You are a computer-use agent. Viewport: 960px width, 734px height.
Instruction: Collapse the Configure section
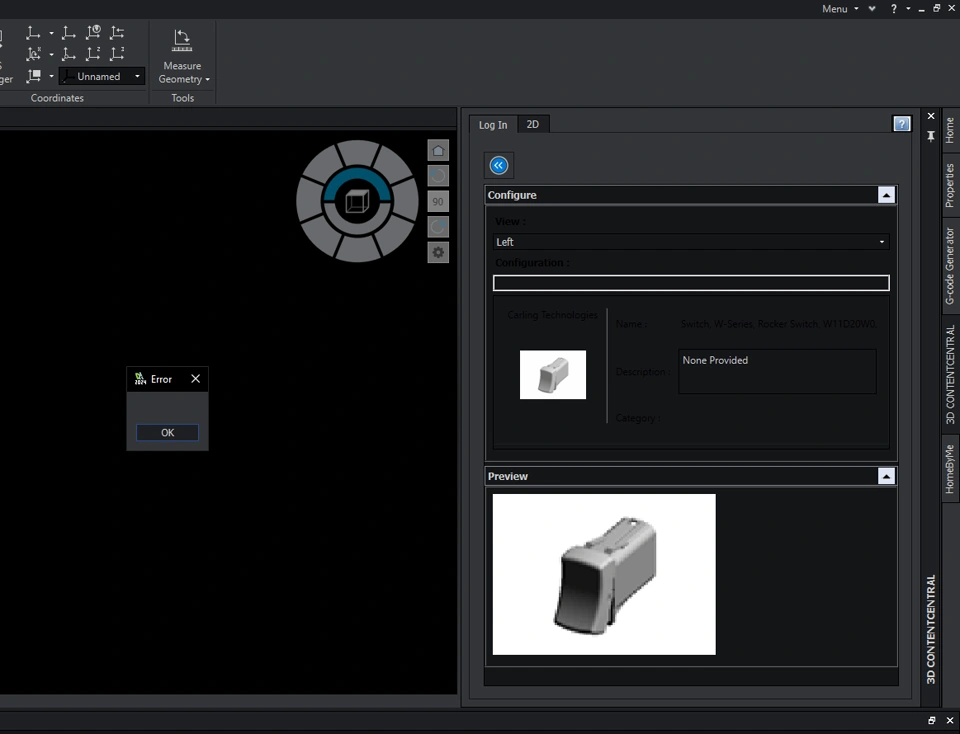(x=886, y=195)
